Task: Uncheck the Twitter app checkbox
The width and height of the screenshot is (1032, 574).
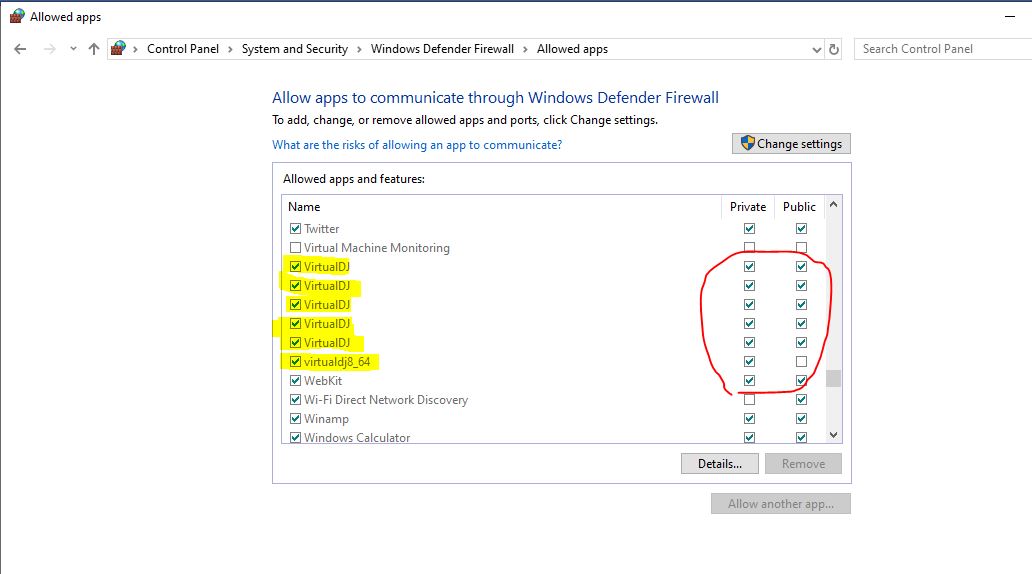Action: [x=296, y=228]
